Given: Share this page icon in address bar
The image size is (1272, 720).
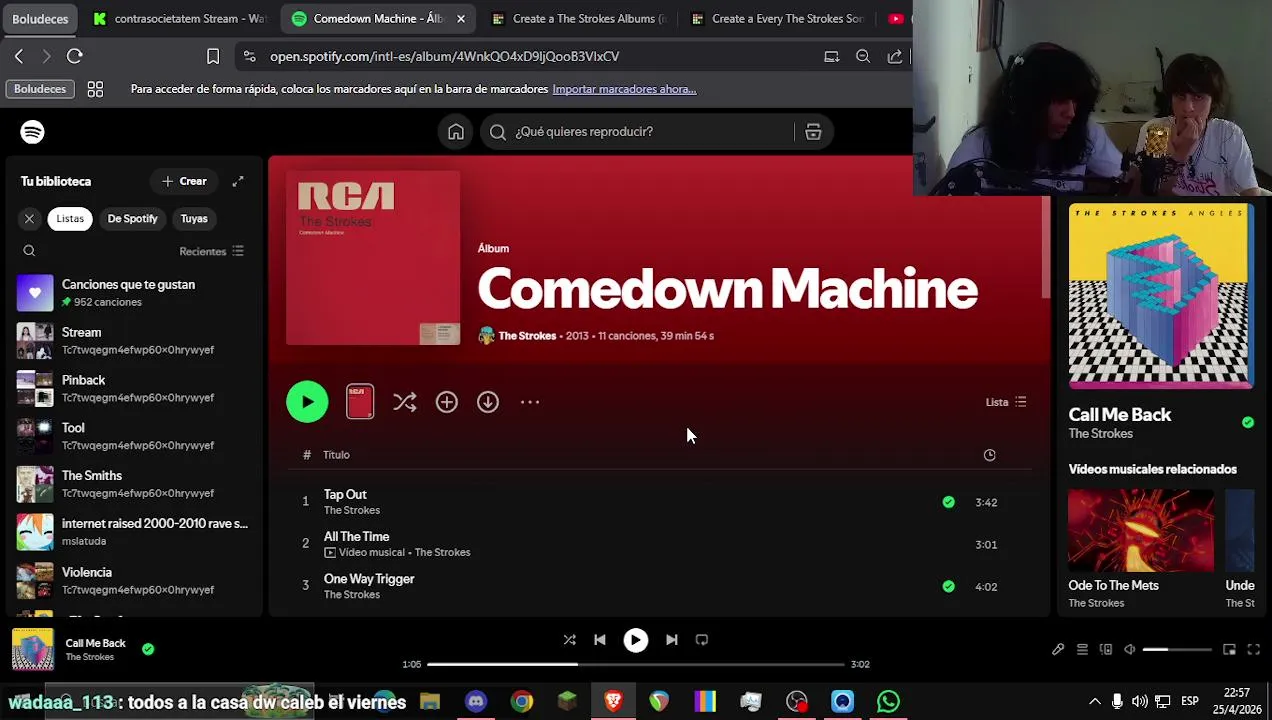Looking at the screenshot, I should pos(895,56).
